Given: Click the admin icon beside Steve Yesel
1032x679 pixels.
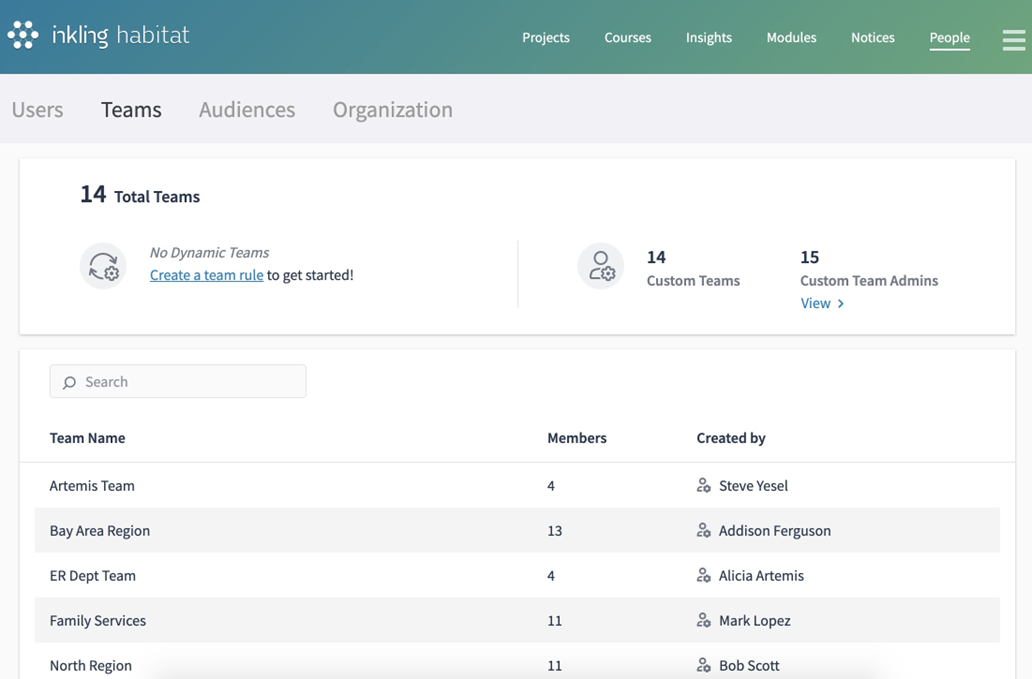Looking at the screenshot, I should pos(704,486).
